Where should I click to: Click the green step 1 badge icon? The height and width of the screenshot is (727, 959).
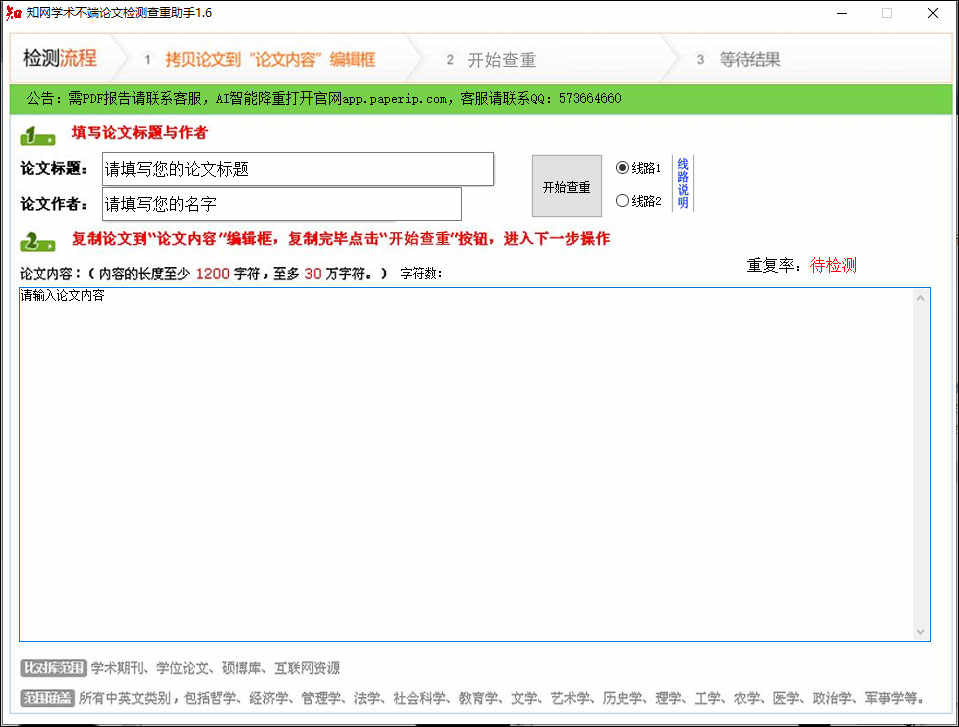[x=38, y=136]
